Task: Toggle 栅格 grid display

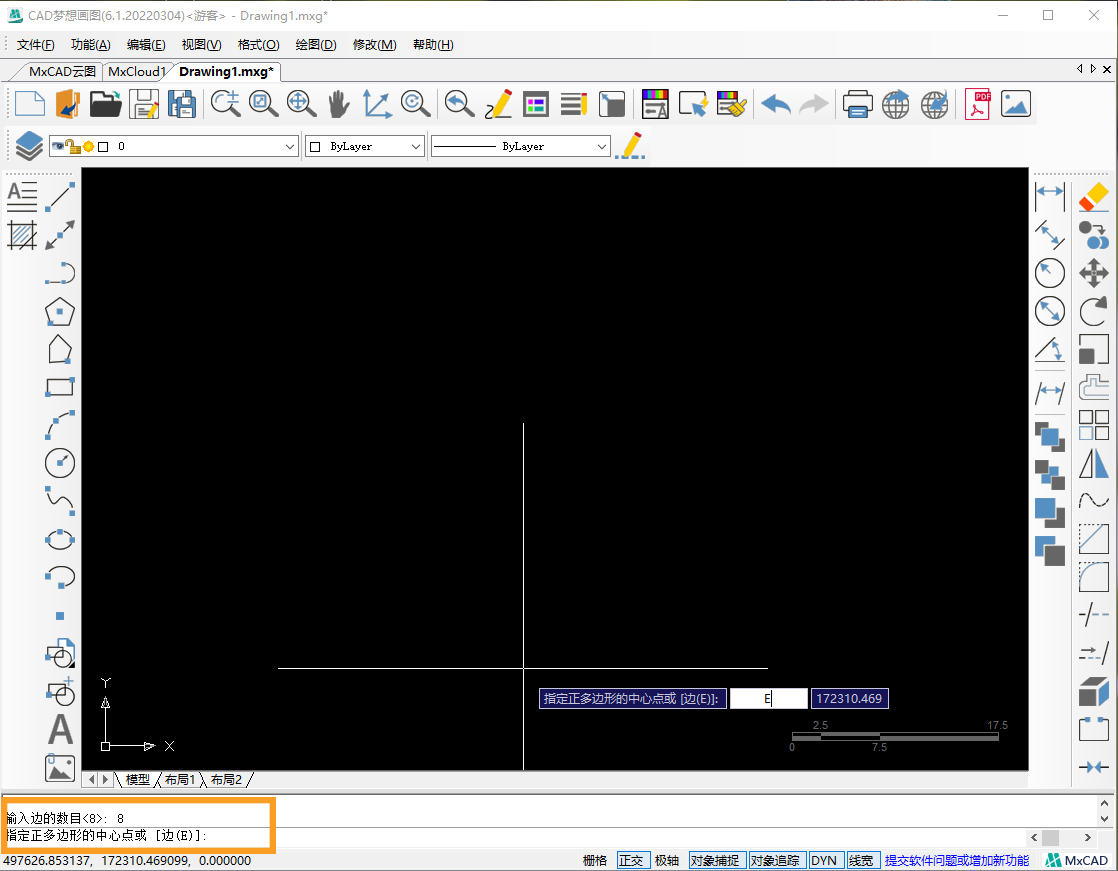Action: 595,861
